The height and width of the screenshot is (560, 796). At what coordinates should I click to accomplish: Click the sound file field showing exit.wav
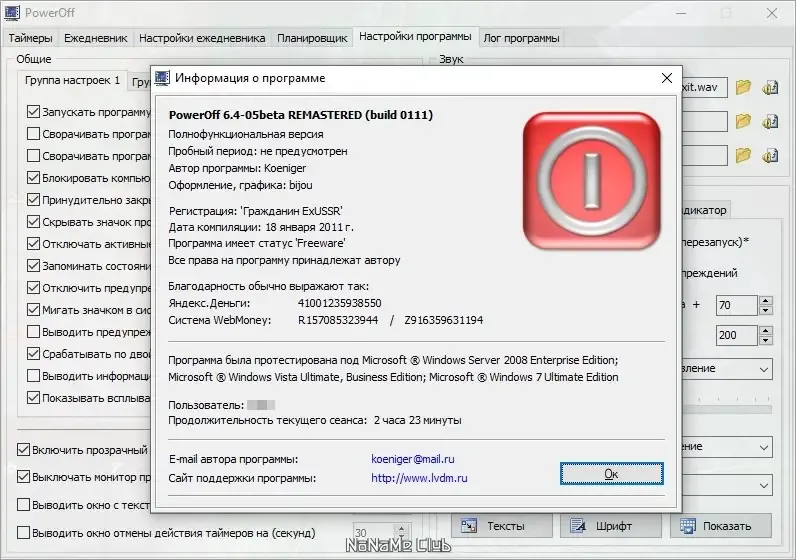point(705,87)
